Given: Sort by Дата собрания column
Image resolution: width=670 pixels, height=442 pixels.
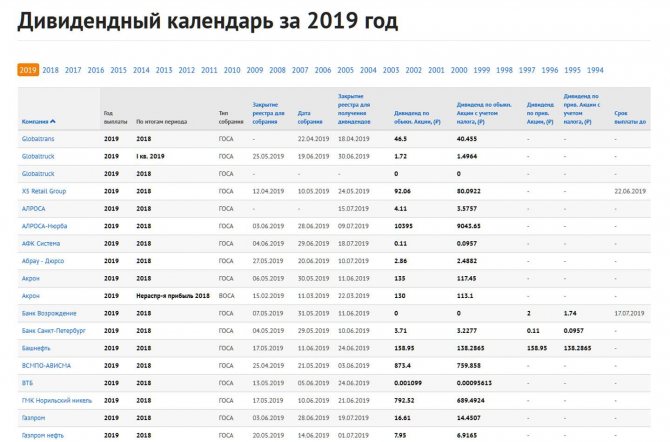Looking at the screenshot, I should pyautogui.click(x=310, y=118).
